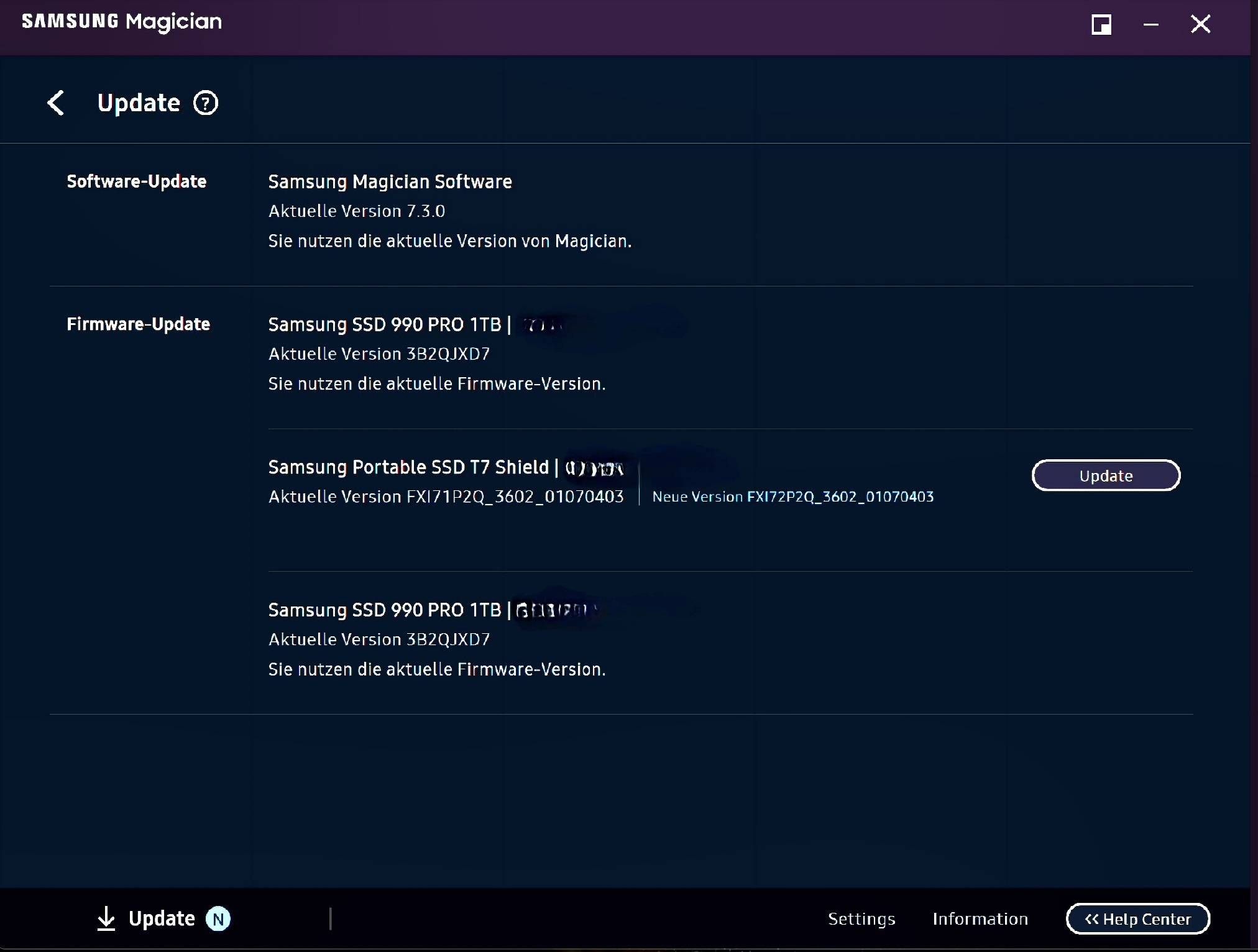Click the new version FXI72P2Q_3602_01070403 text
This screenshot has height=952, width=1258.
click(x=840, y=497)
